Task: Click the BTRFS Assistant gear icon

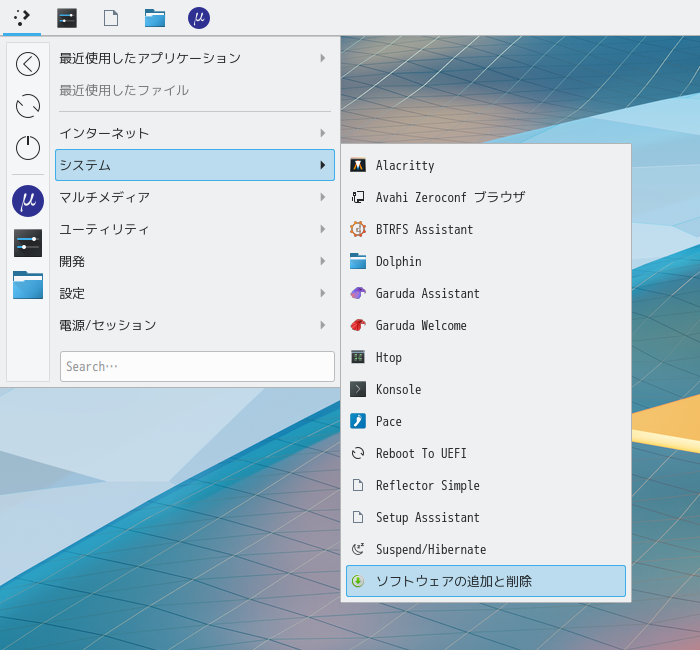Action: (358, 229)
